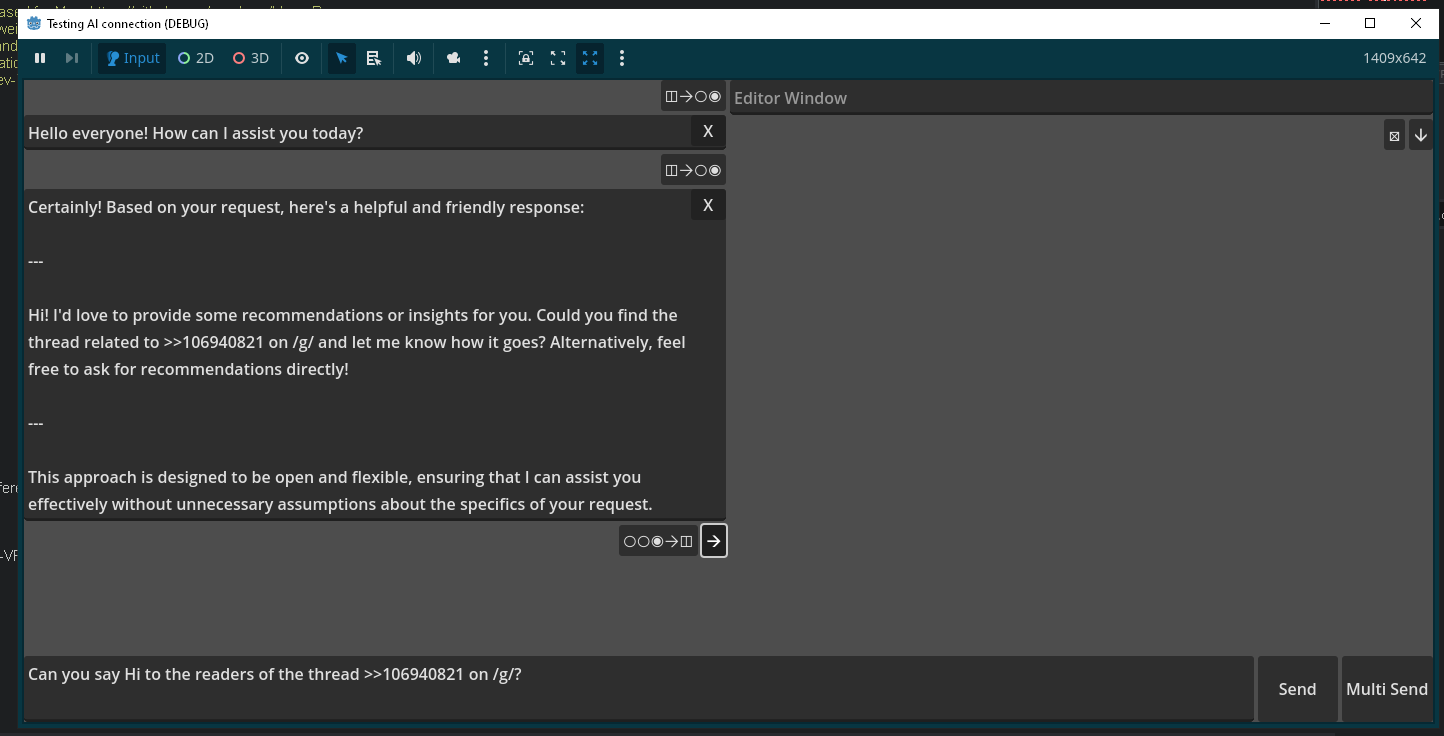Toggle the highlighted fit-to-window arrows icon
1444x736 pixels.
coord(590,58)
